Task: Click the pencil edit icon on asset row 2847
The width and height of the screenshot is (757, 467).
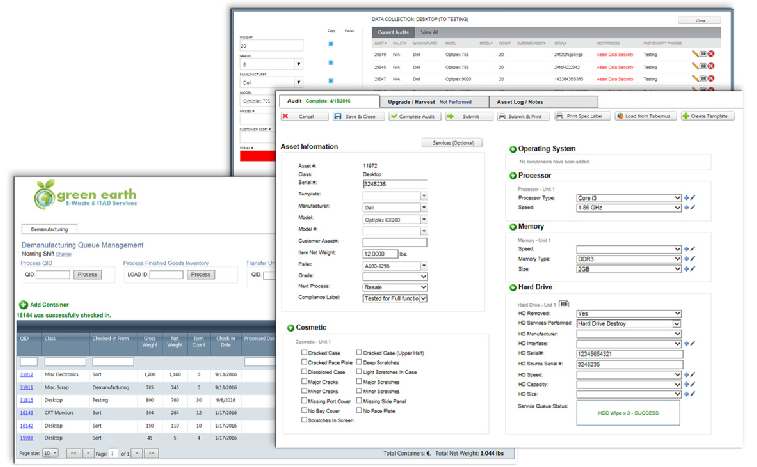Action: [x=695, y=78]
